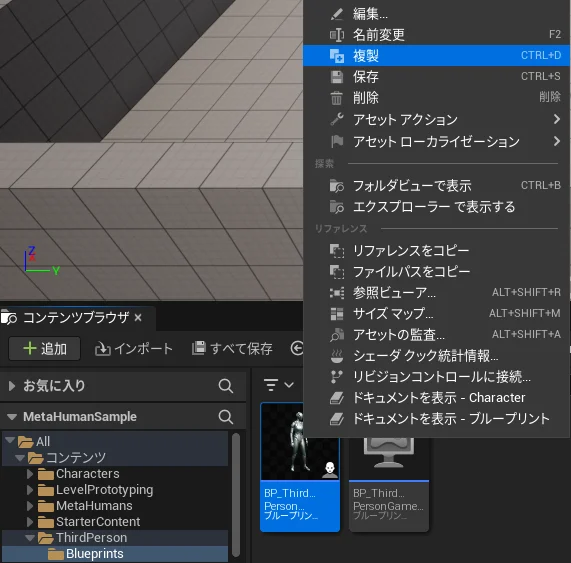The image size is (571, 563).
Task: Click the content browser history back arrow
Action: 297,348
